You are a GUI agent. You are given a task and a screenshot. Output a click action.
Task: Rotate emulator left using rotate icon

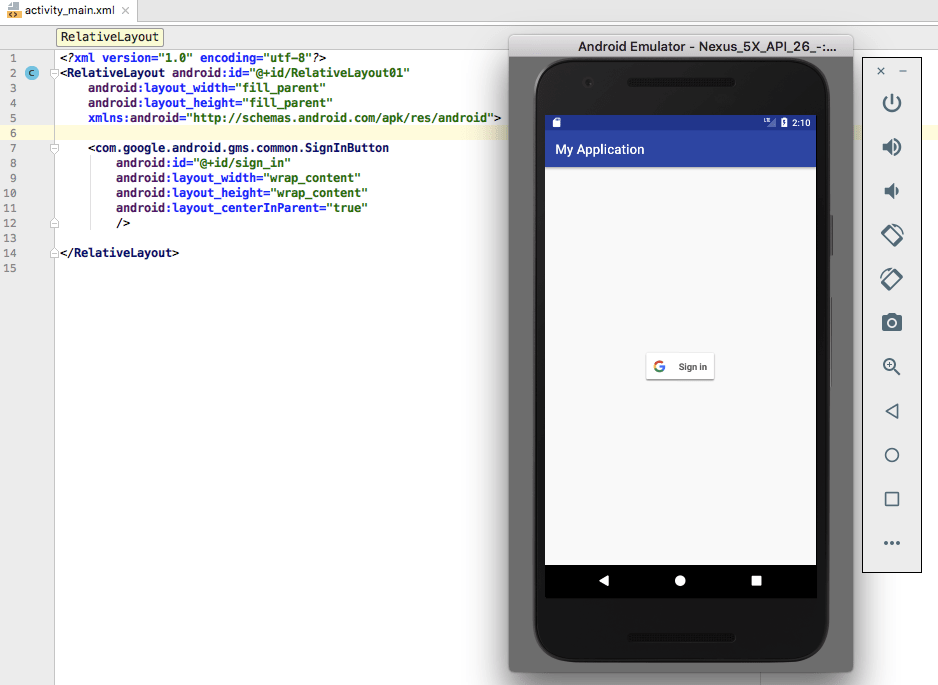[891, 235]
